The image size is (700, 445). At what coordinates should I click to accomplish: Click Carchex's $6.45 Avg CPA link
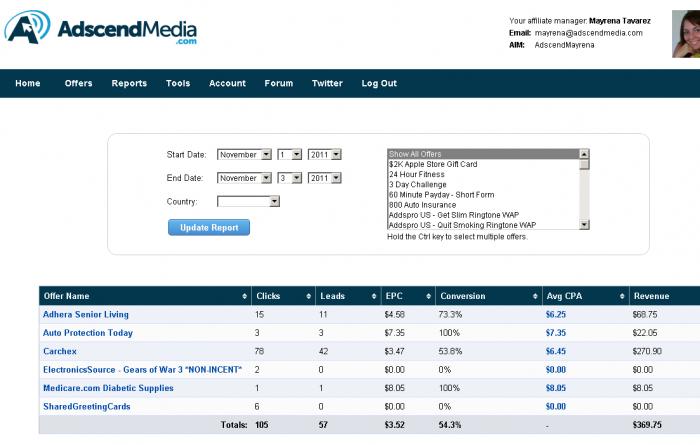(x=556, y=351)
